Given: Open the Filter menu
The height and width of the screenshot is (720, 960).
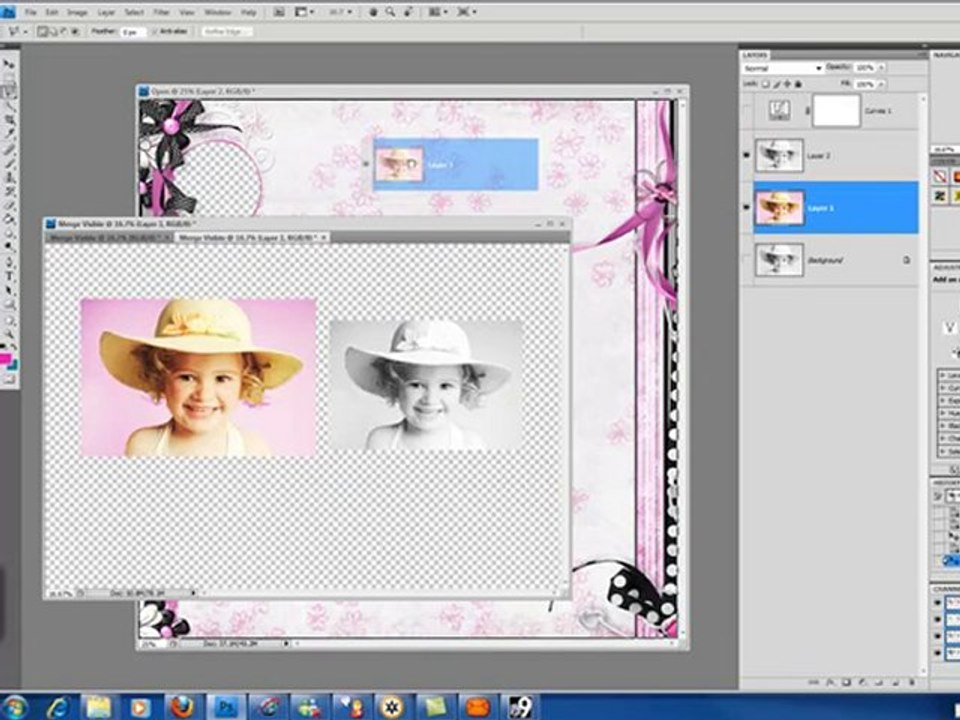Looking at the screenshot, I should [x=162, y=12].
